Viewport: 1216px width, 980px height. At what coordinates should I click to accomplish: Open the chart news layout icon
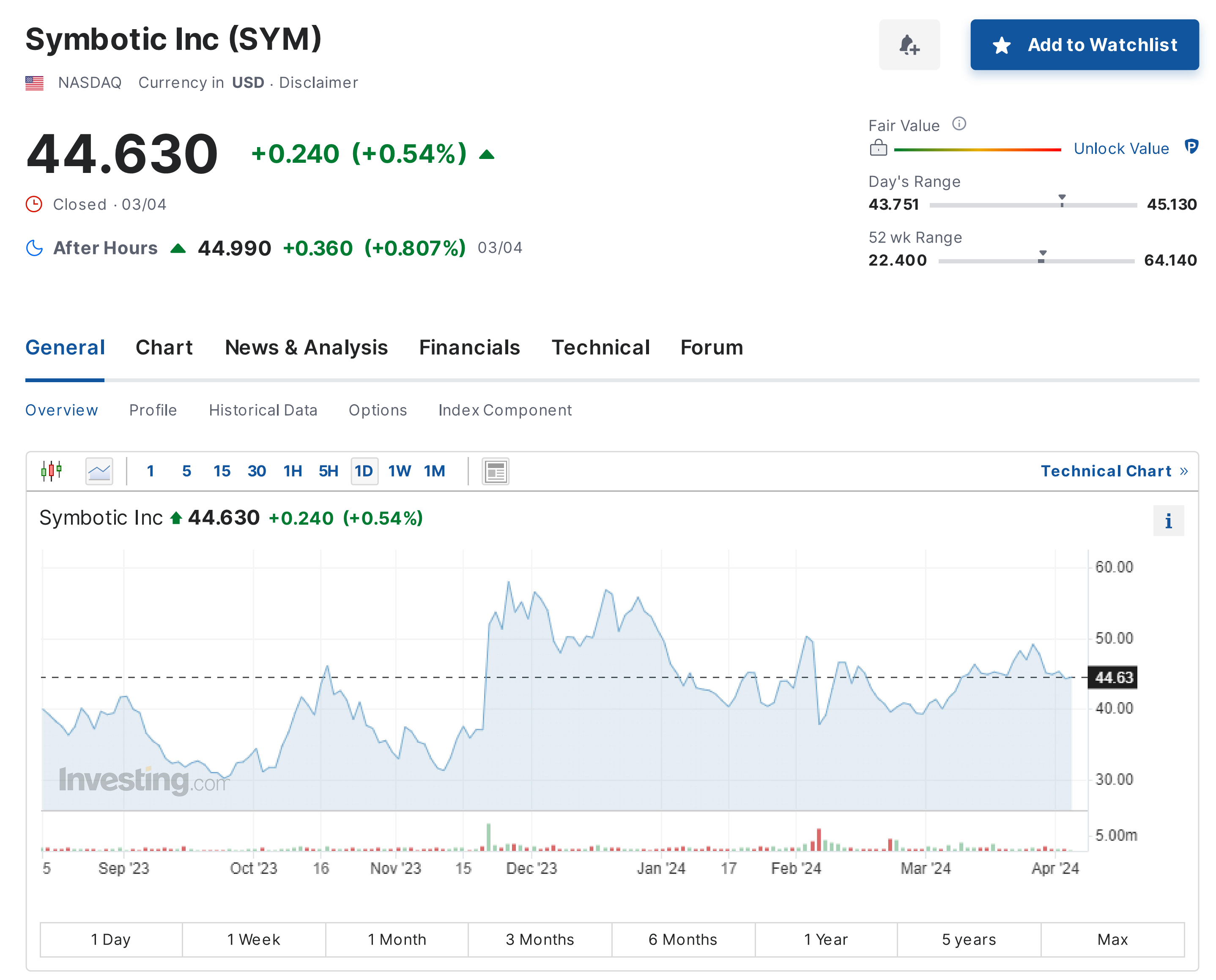495,471
